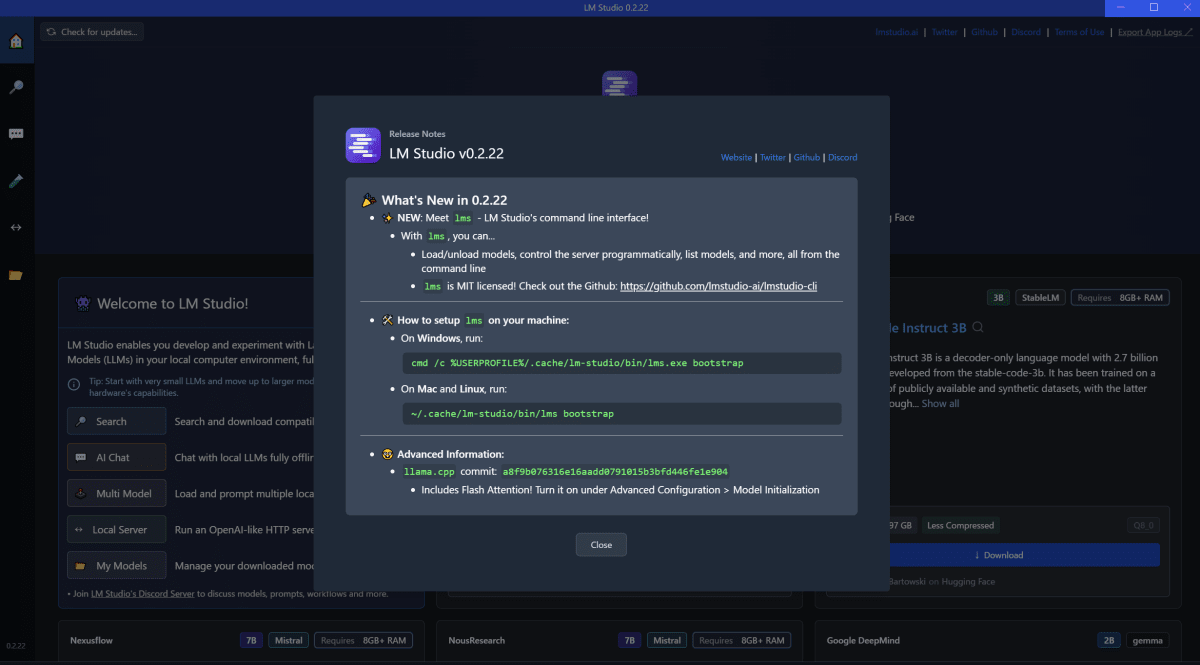Image resolution: width=1200 pixels, height=665 pixels.
Task: Click Check for updates button
Action: 92,32
